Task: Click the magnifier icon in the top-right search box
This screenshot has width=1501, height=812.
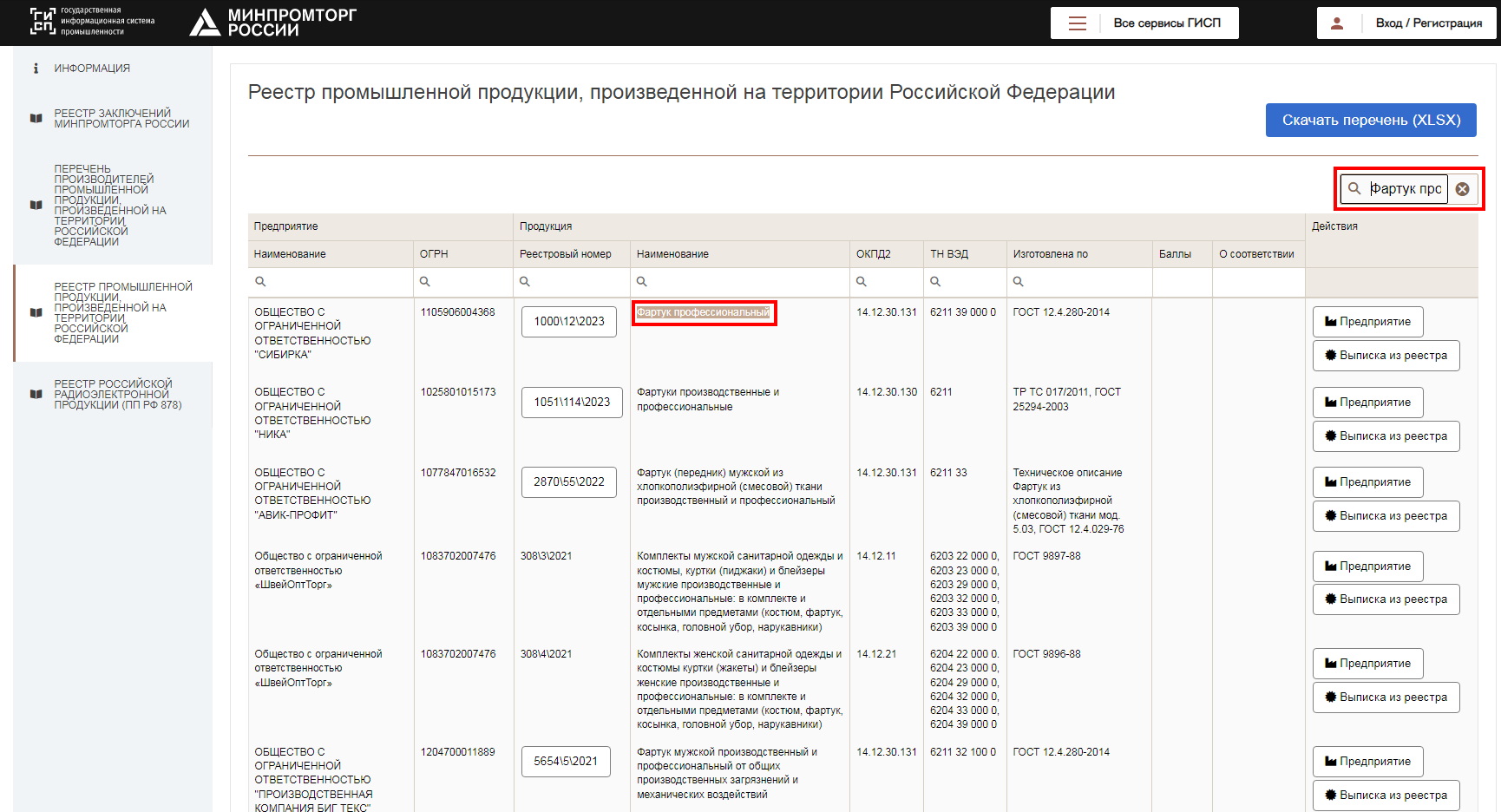Action: tap(1354, 188)
